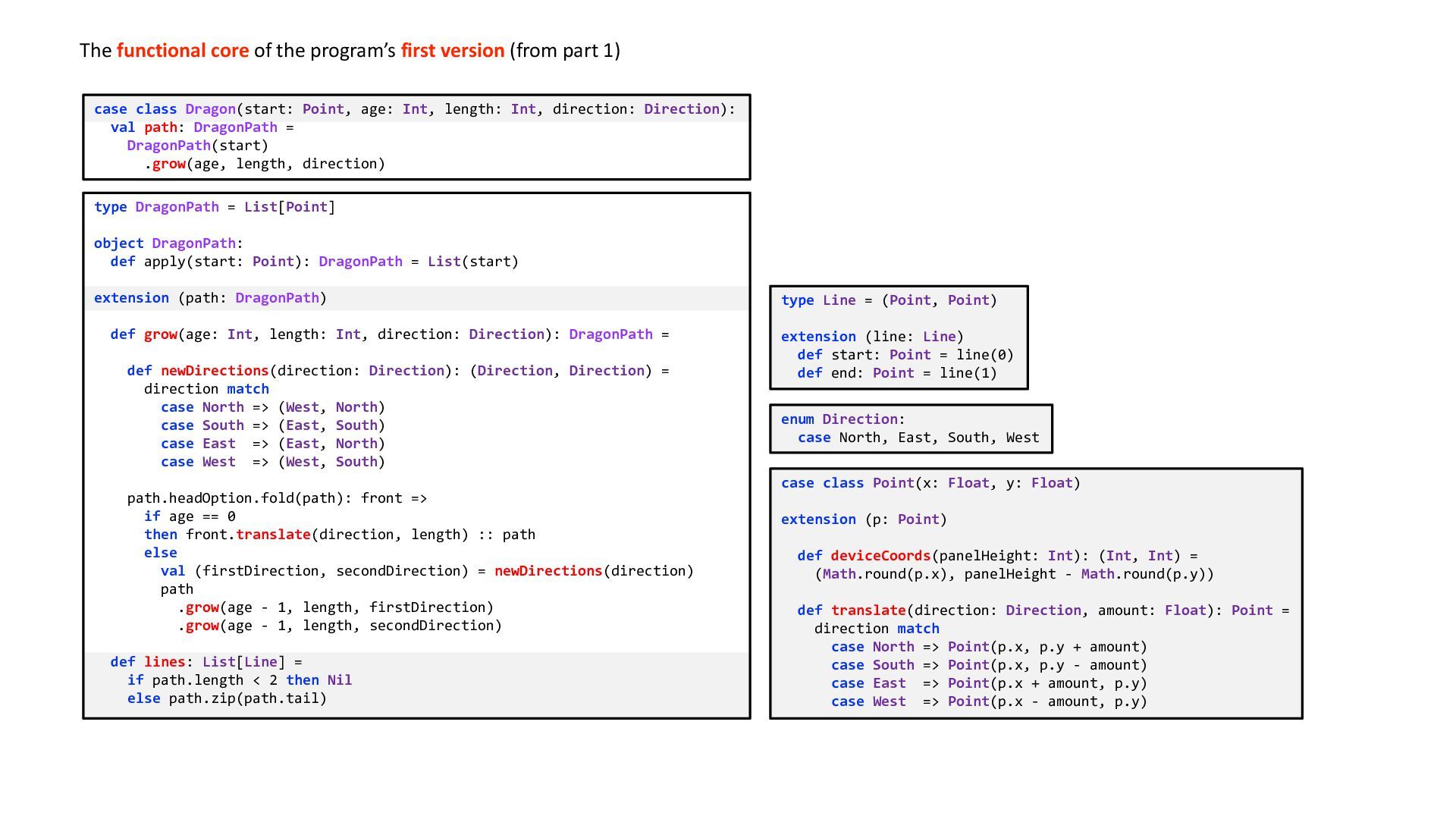Image resolution: width=1456 pixels, height=819 pixels.
Task: Click 'case West => Point(p.x - amount, p.y)'
Action: coord(988,701)
